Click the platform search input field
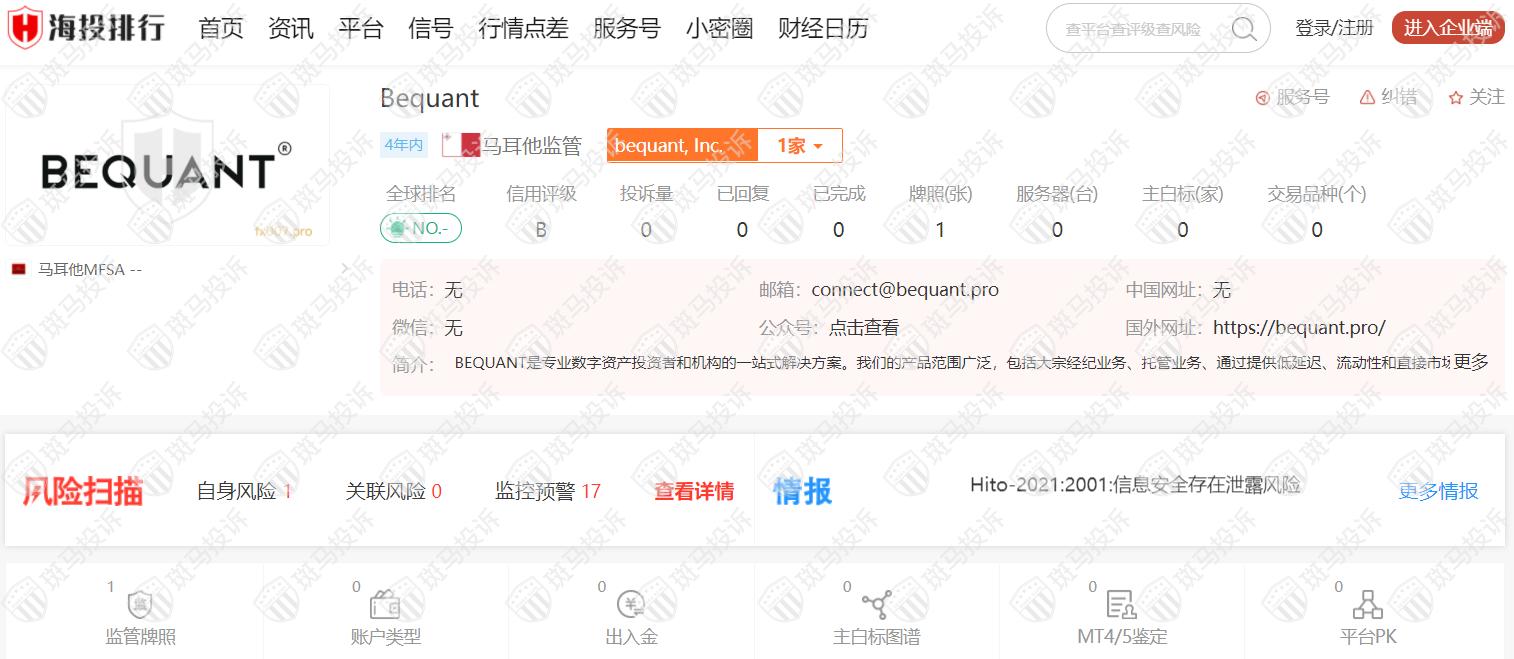The image size is (1514, 659). 1135,29
